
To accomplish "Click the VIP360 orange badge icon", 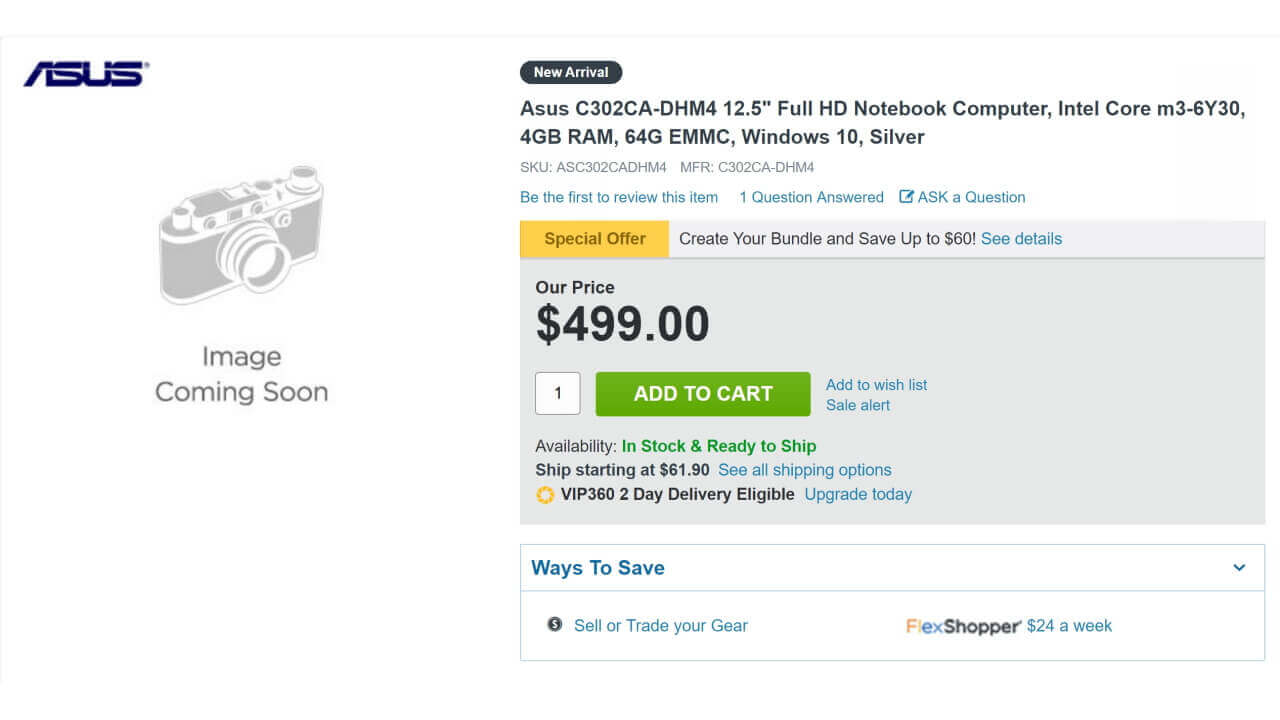I will coord(545,495).
